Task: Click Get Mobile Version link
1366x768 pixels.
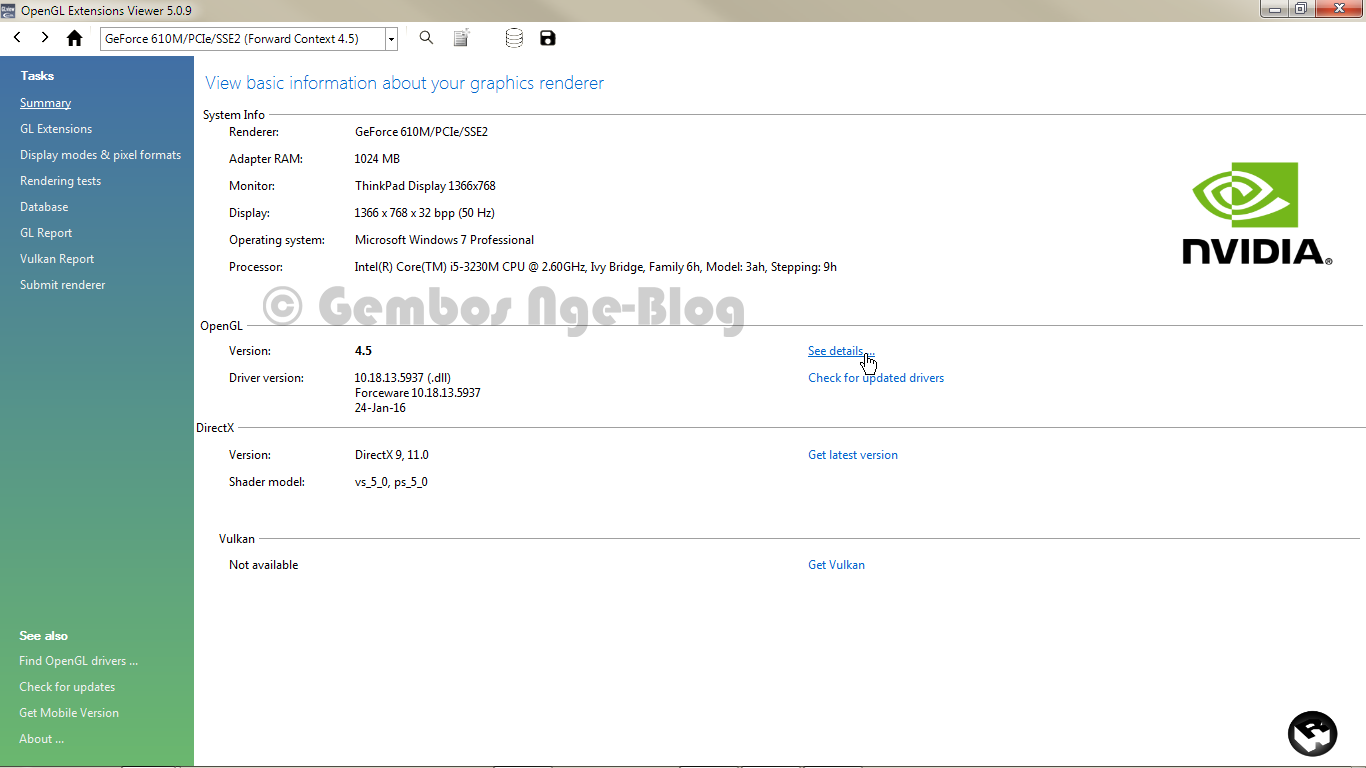Action: coord(69,713)
